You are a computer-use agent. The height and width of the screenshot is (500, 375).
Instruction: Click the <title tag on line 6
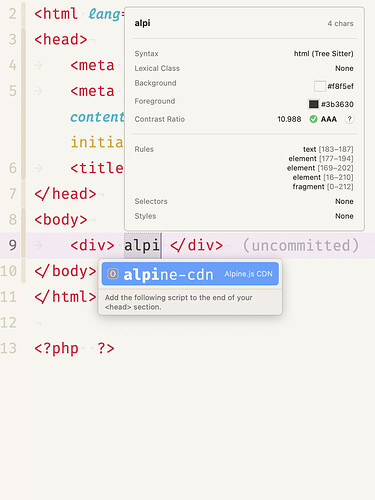point(97,168)
